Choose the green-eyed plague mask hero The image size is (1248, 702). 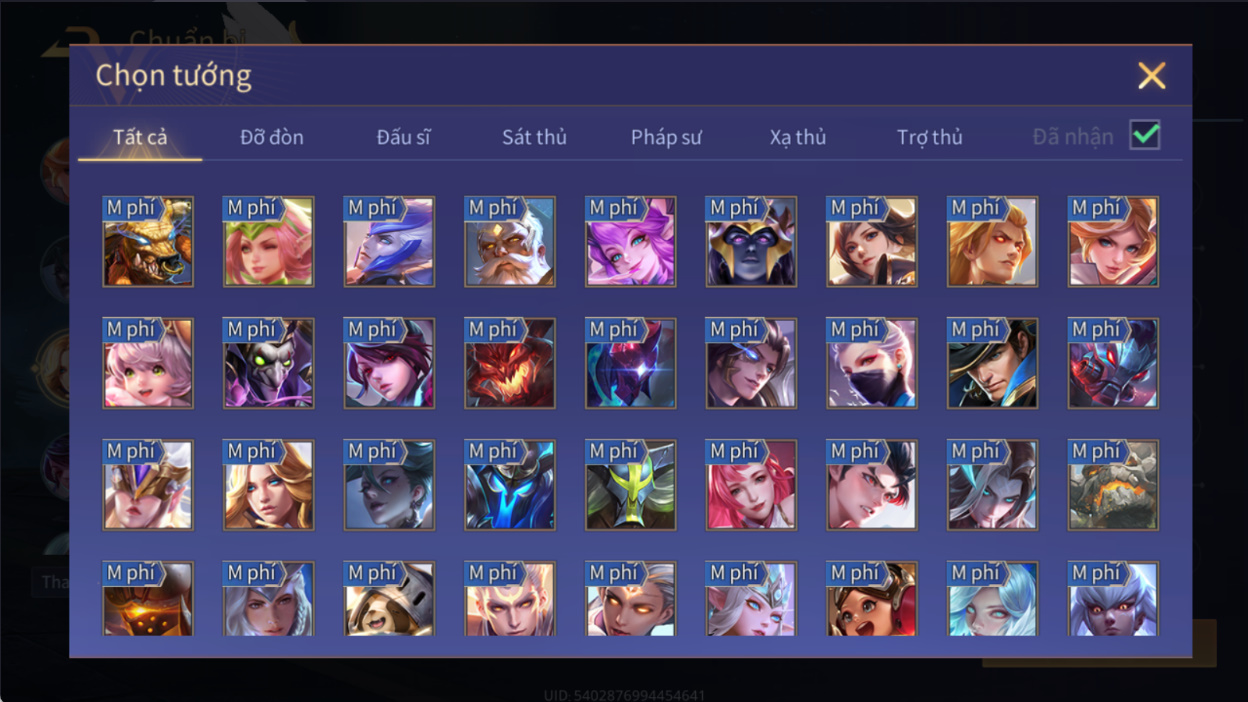[x=268, y=364]
